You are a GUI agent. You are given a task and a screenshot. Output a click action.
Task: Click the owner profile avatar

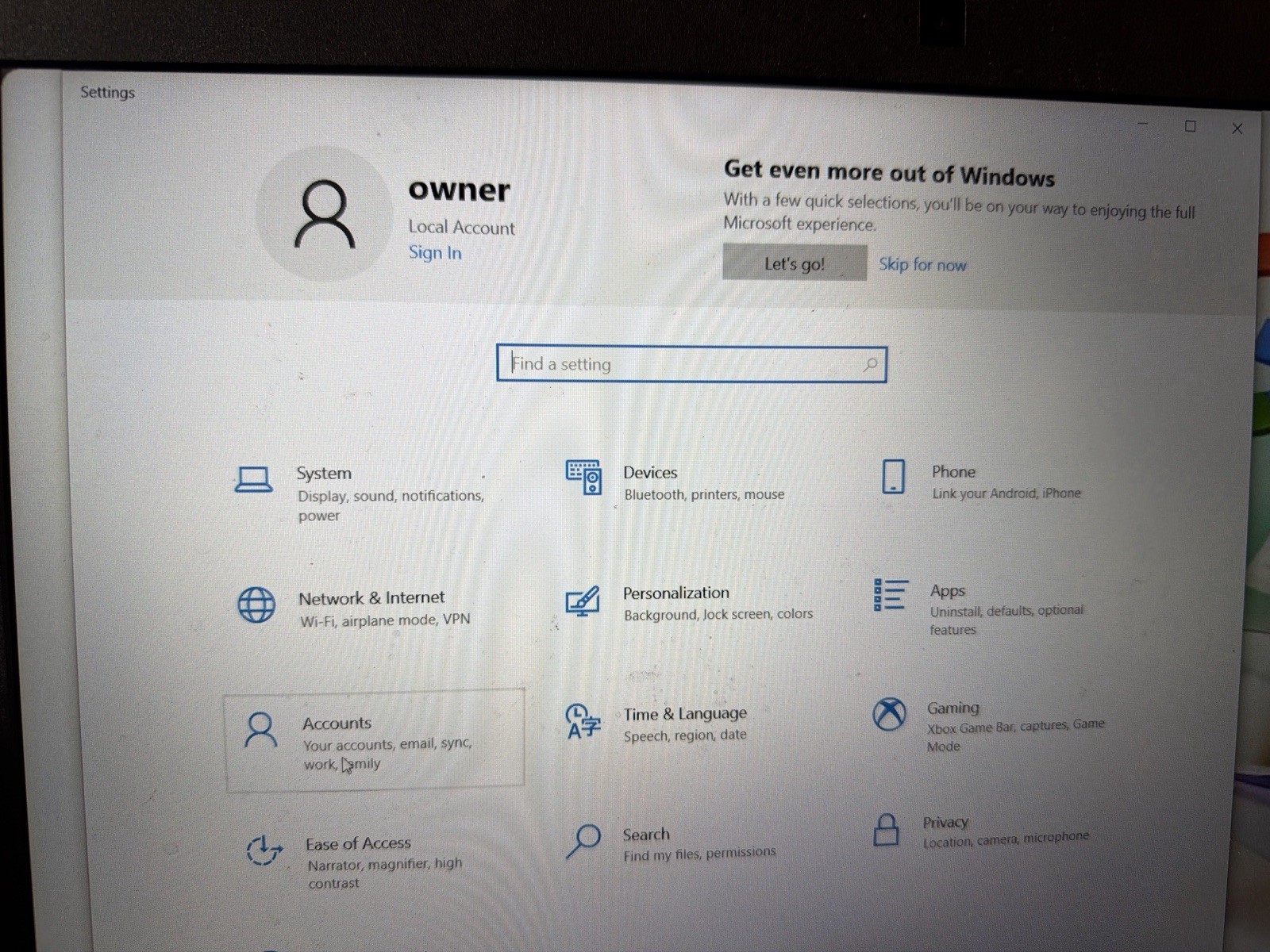[325, 214]
